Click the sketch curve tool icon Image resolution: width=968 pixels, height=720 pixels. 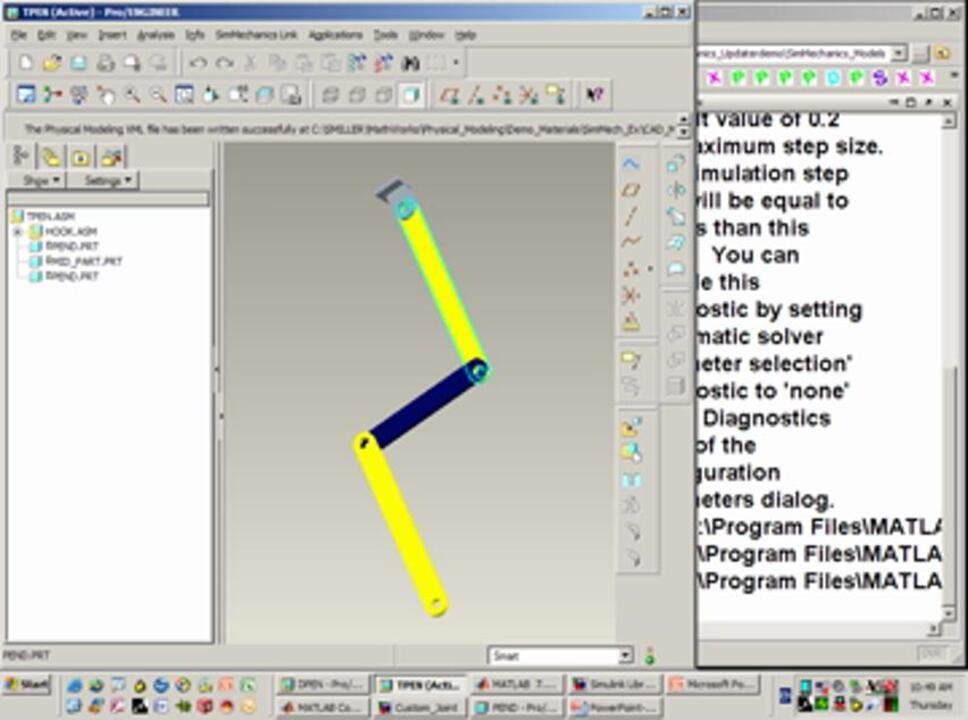(631, 241)
